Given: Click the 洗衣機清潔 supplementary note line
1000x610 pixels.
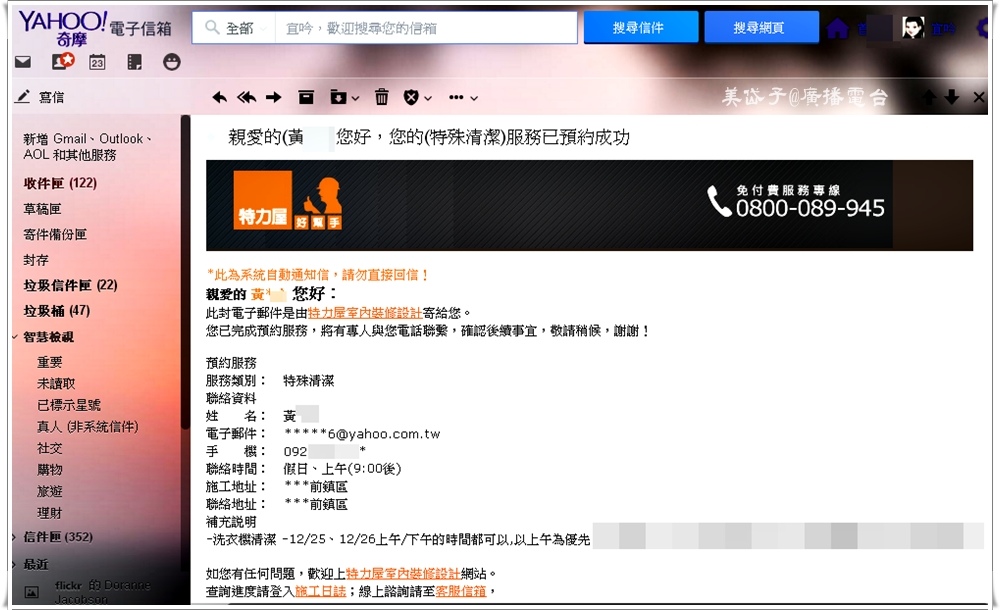Looking at the screenshot, I should tap(398, 540).
